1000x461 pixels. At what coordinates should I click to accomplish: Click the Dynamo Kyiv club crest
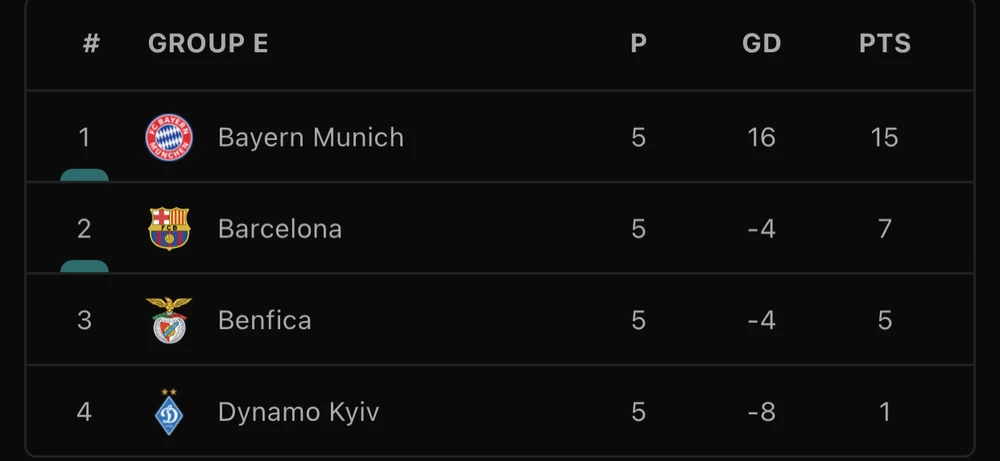[x=169, y=411]
